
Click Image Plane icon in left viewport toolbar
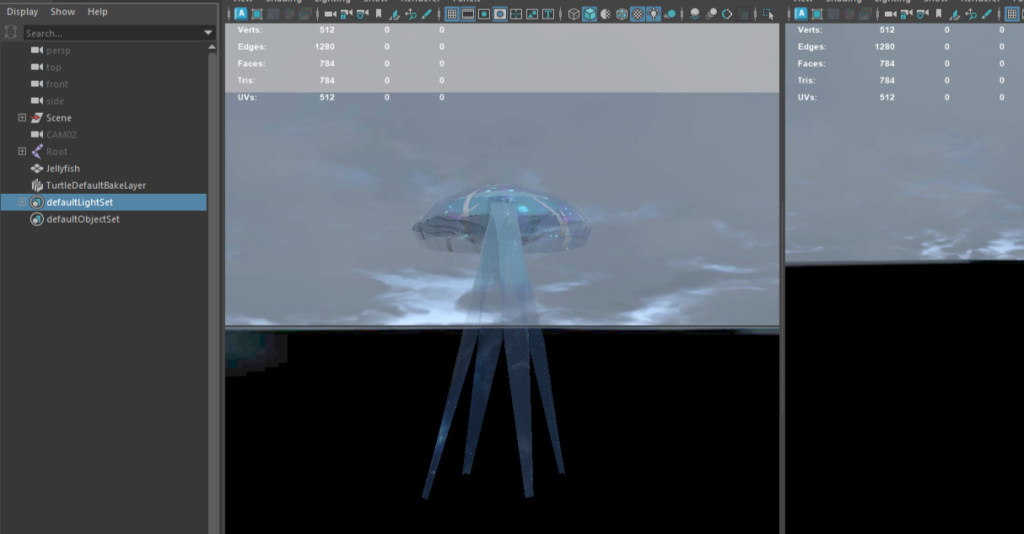tap(394, 14)
